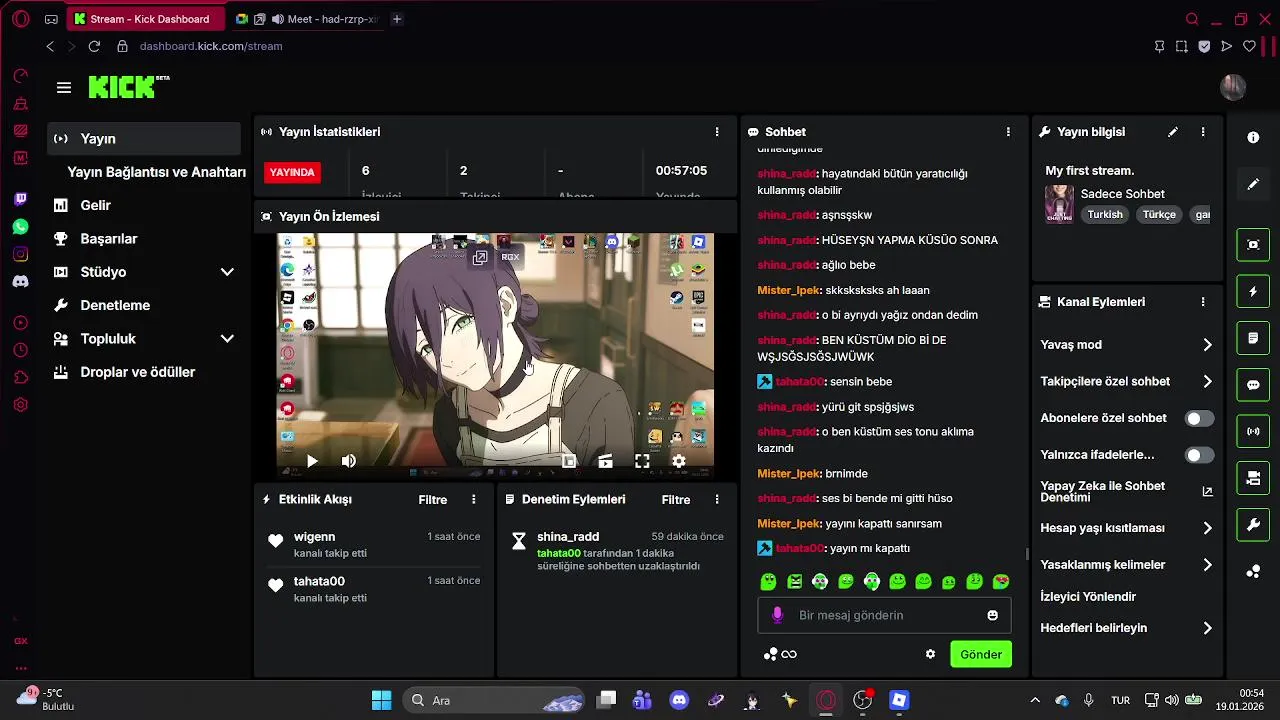Screen dimensions: 1280x720
Task: Click the chat panel scrollbar
Action: (1027, 554)
